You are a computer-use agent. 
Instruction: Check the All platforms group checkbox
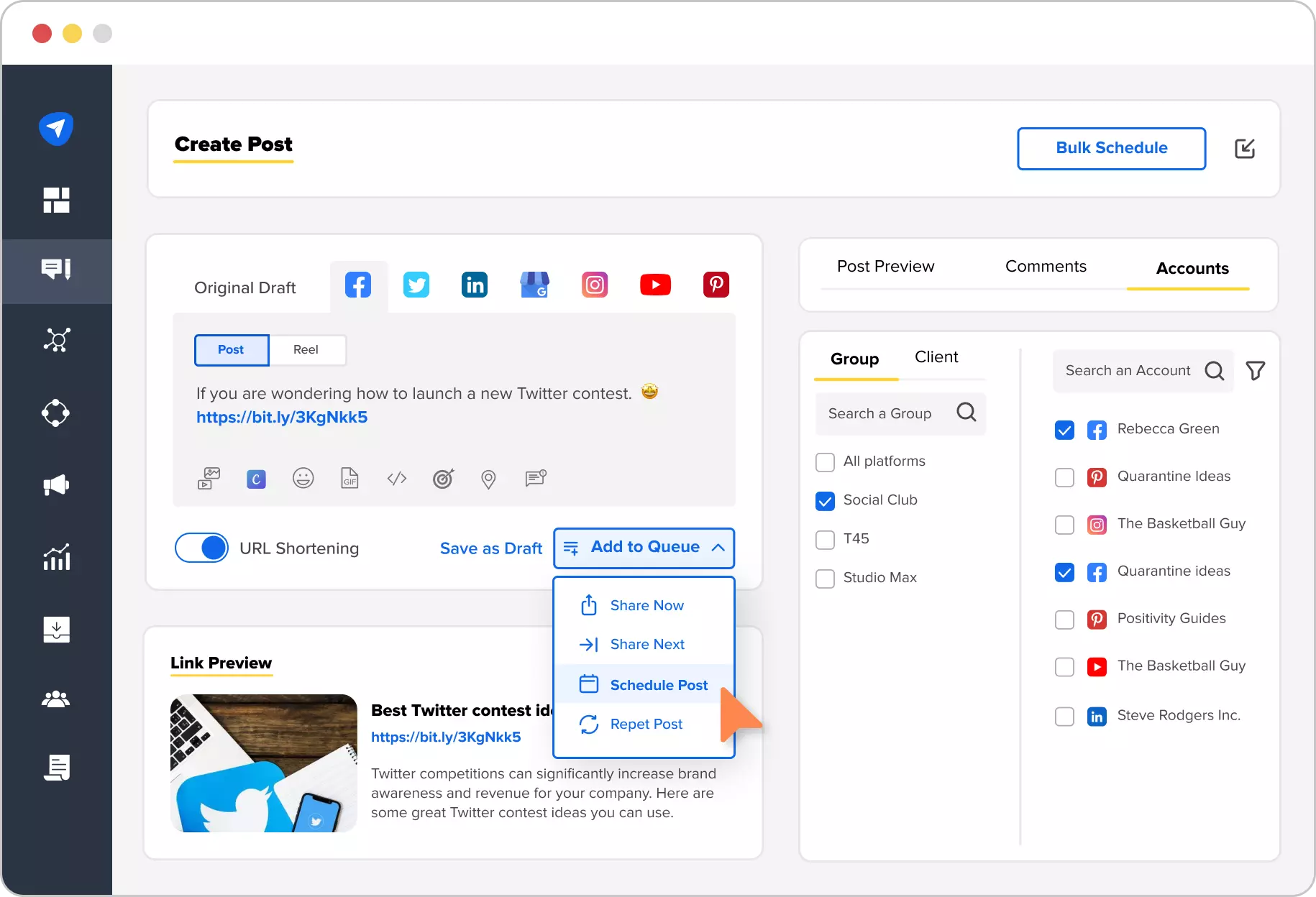point(825,462)
